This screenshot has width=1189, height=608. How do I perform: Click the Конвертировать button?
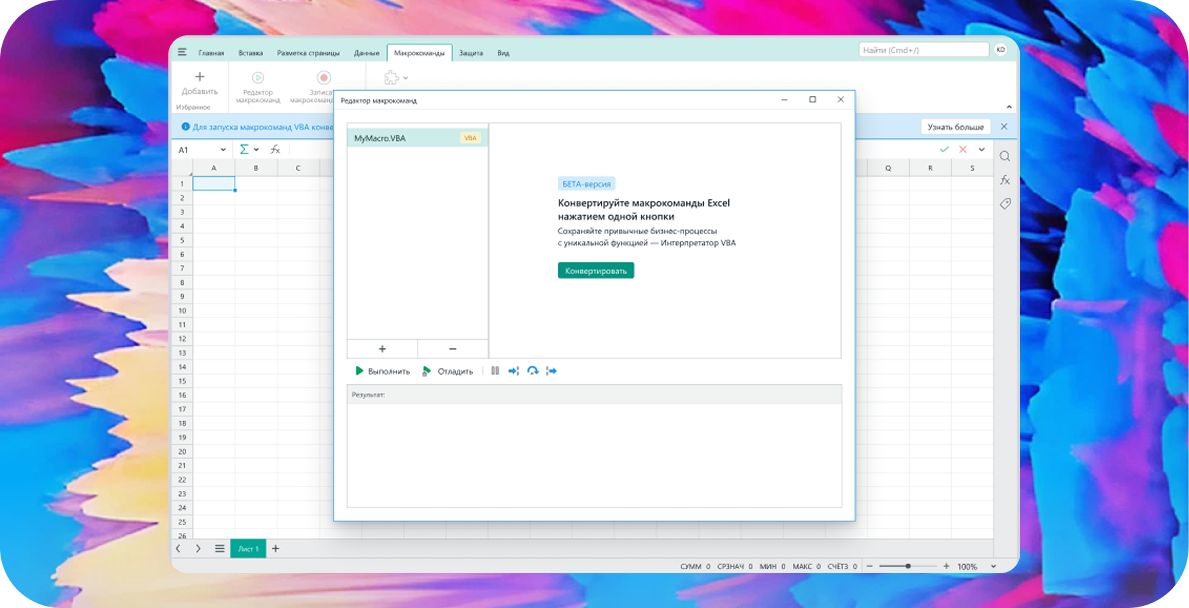coord(596,271)
